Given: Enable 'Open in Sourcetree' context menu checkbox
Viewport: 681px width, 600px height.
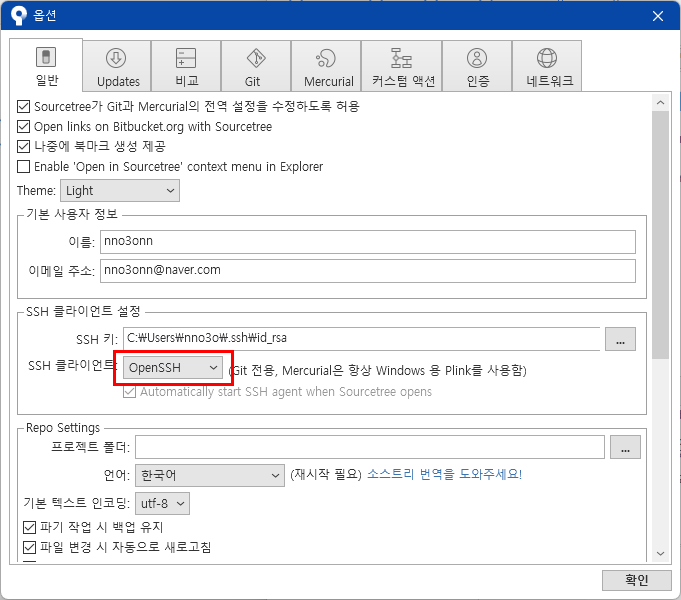Looking at the screenshot, I should (x=23, y=166).
